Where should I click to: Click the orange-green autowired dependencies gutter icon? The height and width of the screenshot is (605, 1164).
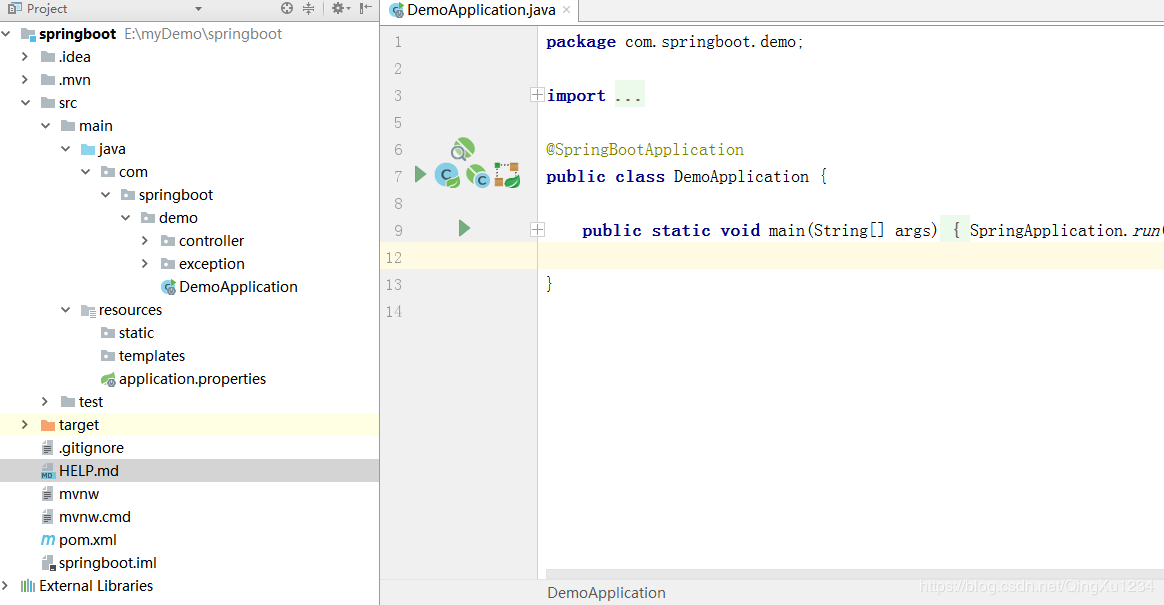click(x=507, y=175)
